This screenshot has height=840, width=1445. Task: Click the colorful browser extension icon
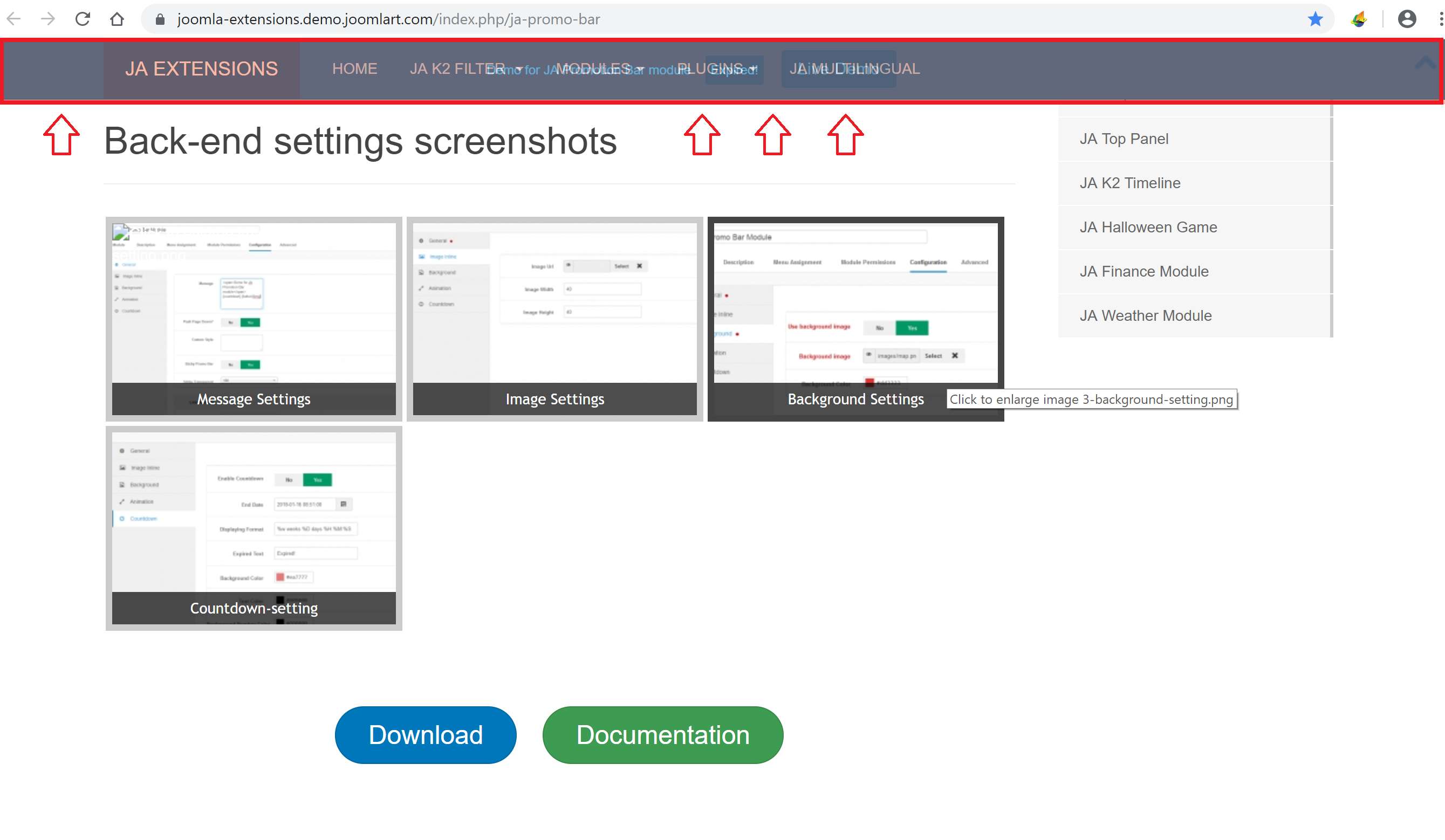(1358, 19)
